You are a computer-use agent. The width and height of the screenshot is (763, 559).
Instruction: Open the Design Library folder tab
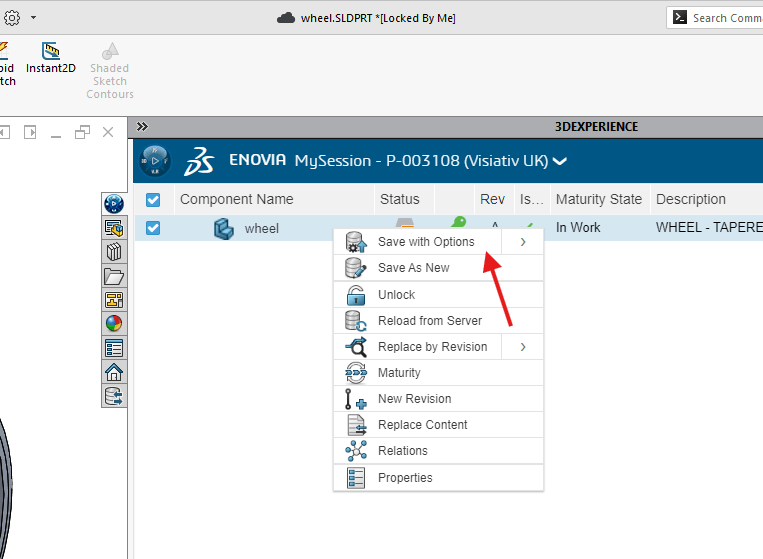pyautogui.click(x=114, y=276)
